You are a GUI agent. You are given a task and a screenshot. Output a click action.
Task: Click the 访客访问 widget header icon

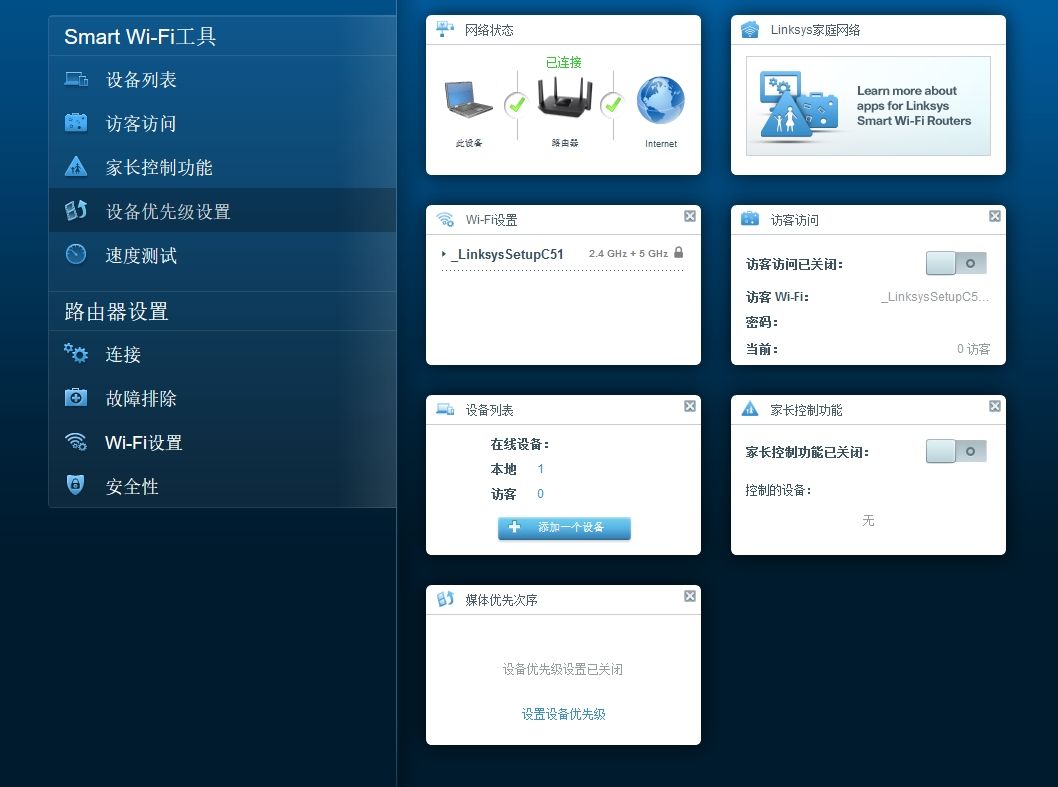pos(750,219)
